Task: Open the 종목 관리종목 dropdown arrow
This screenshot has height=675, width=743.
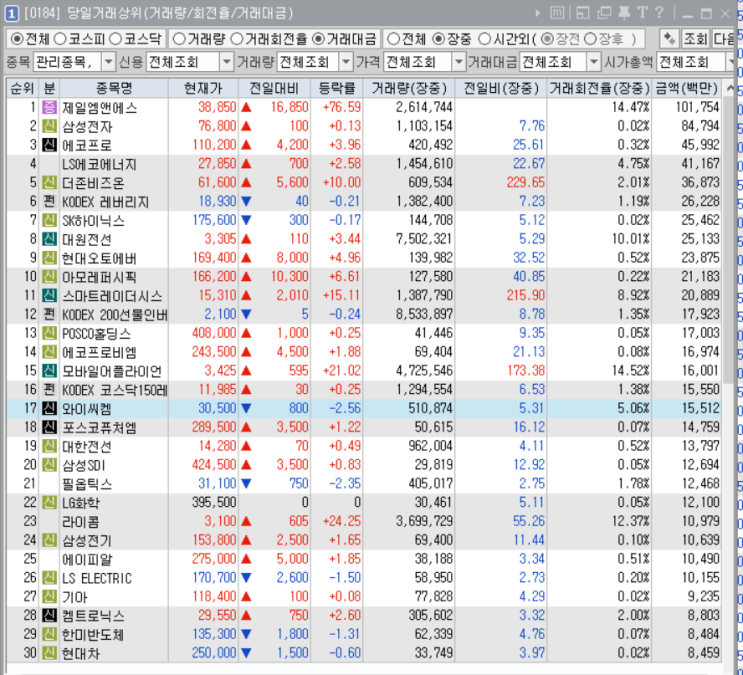Action: pos(109,62)
